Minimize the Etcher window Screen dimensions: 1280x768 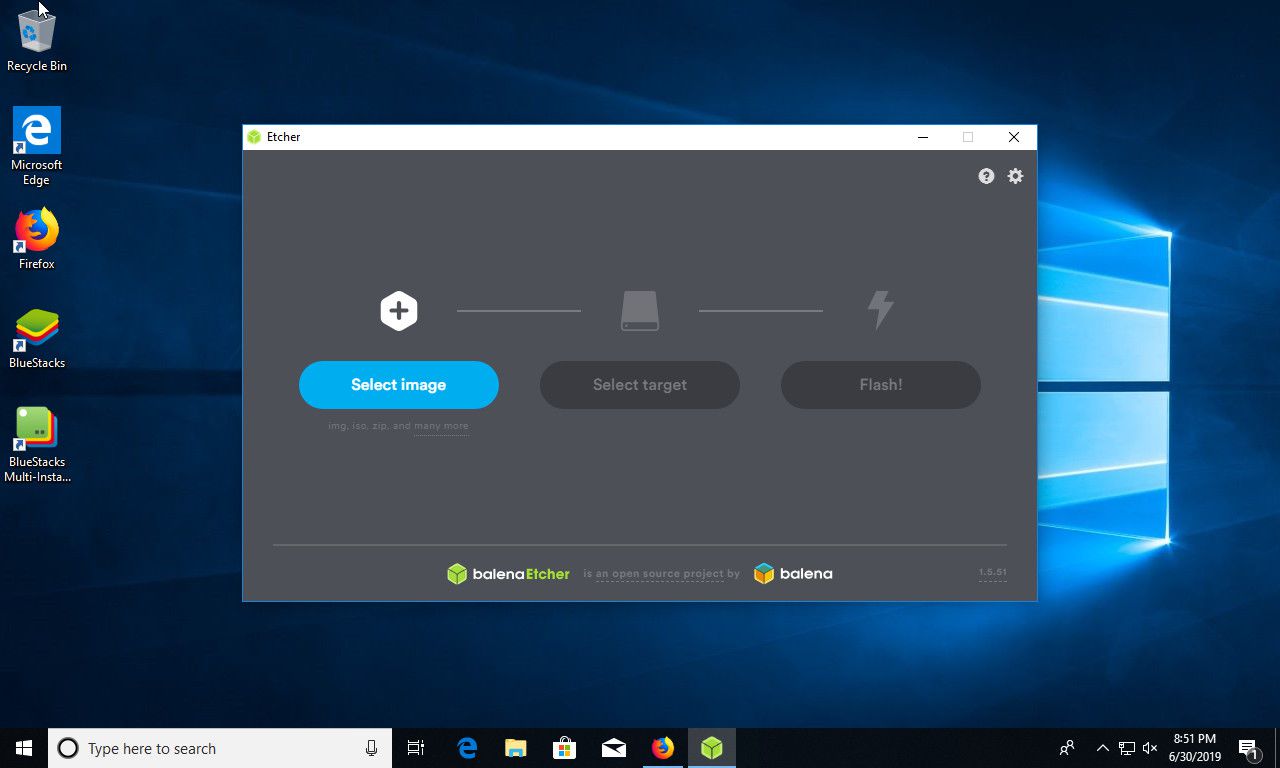pos(922,137)
